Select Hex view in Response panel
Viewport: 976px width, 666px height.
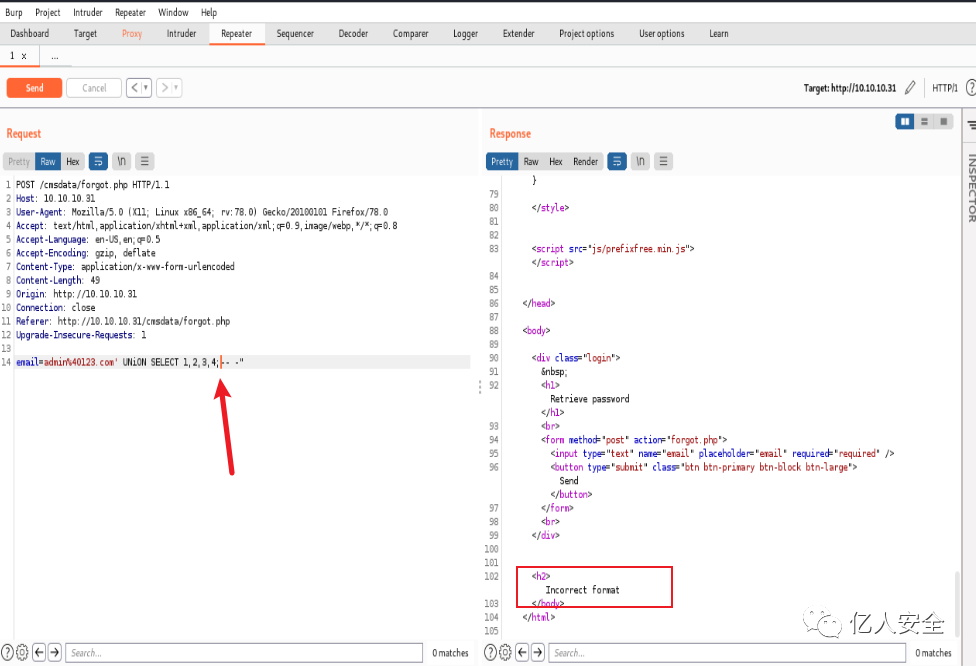click(x=556, y=161)
